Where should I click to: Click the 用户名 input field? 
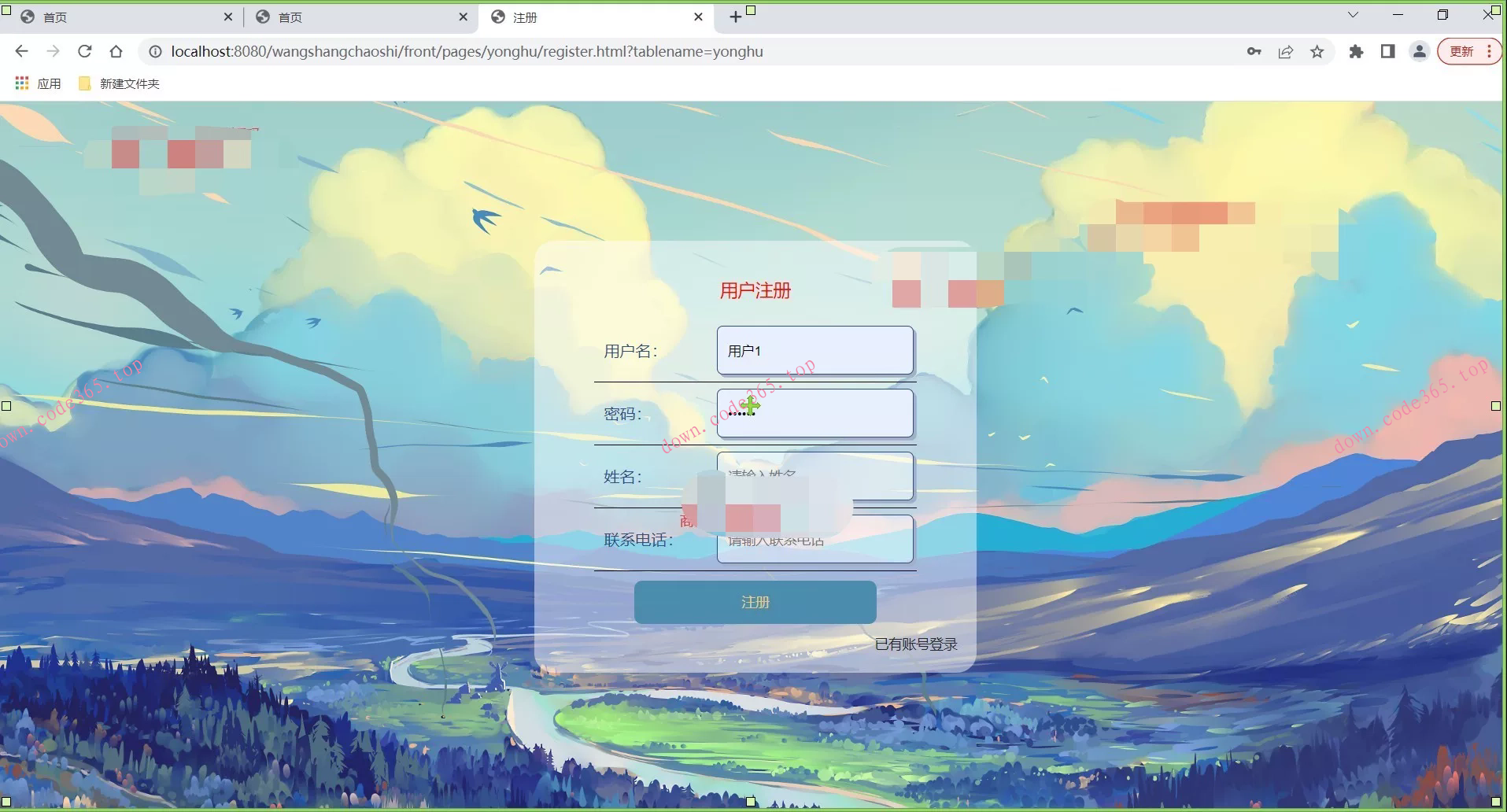click(x=815, y=351)
